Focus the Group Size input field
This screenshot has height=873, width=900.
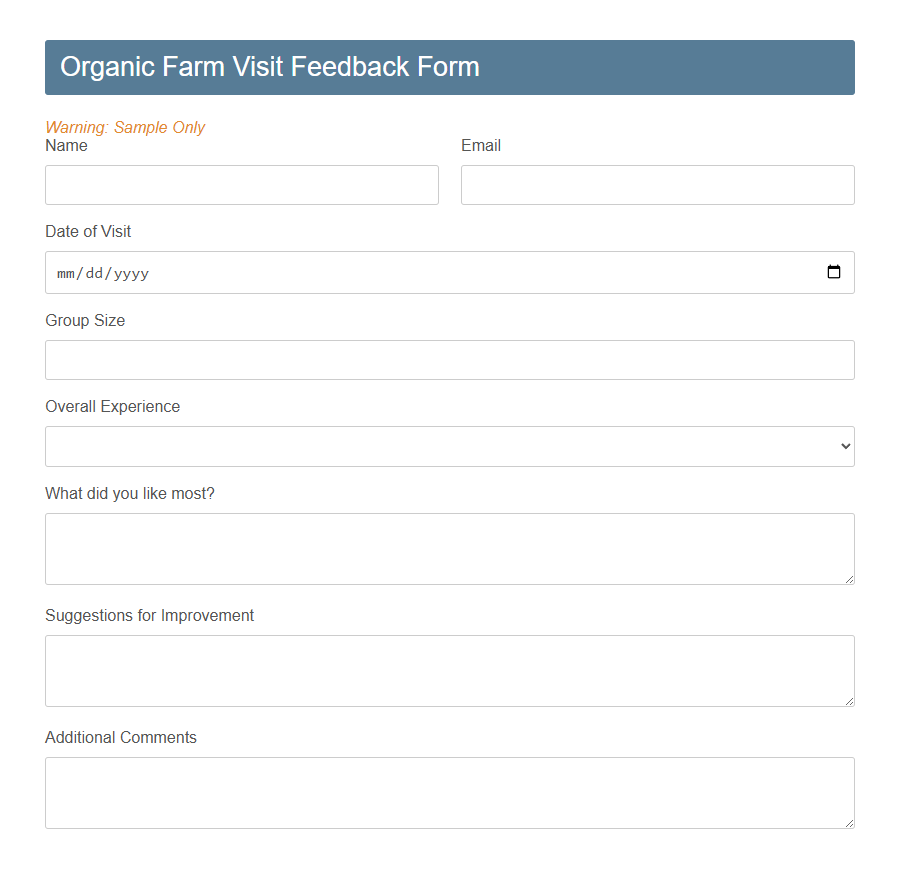click(x=450, y=360)
